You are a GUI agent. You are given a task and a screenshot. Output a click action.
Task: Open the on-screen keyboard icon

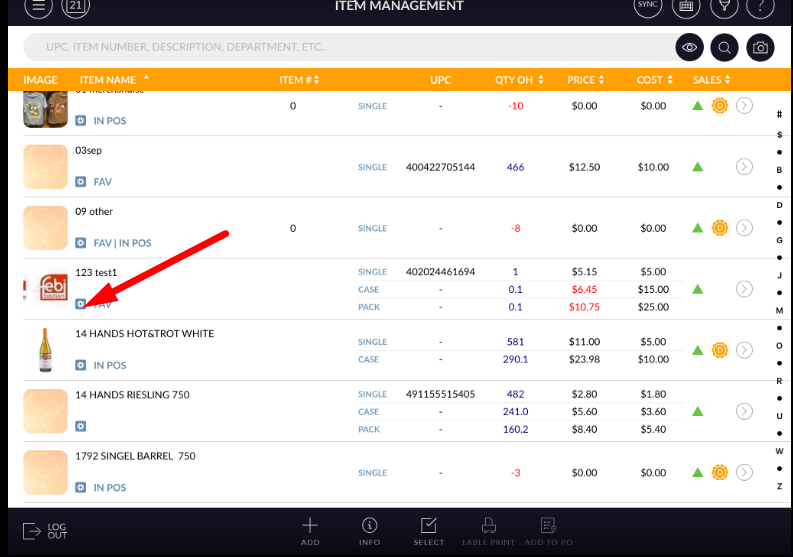686,6
